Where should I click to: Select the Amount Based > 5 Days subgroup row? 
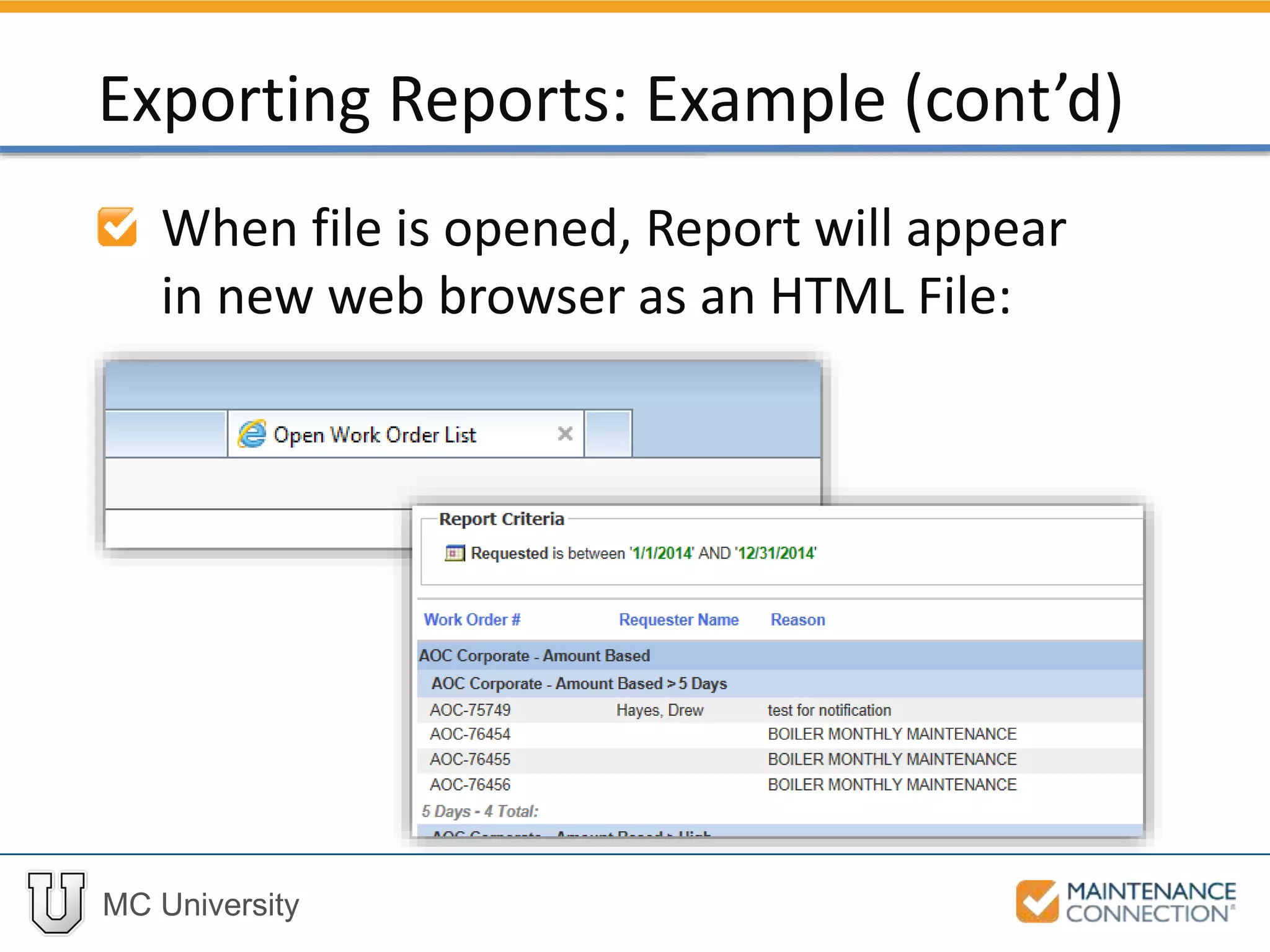tap(780, 684)
